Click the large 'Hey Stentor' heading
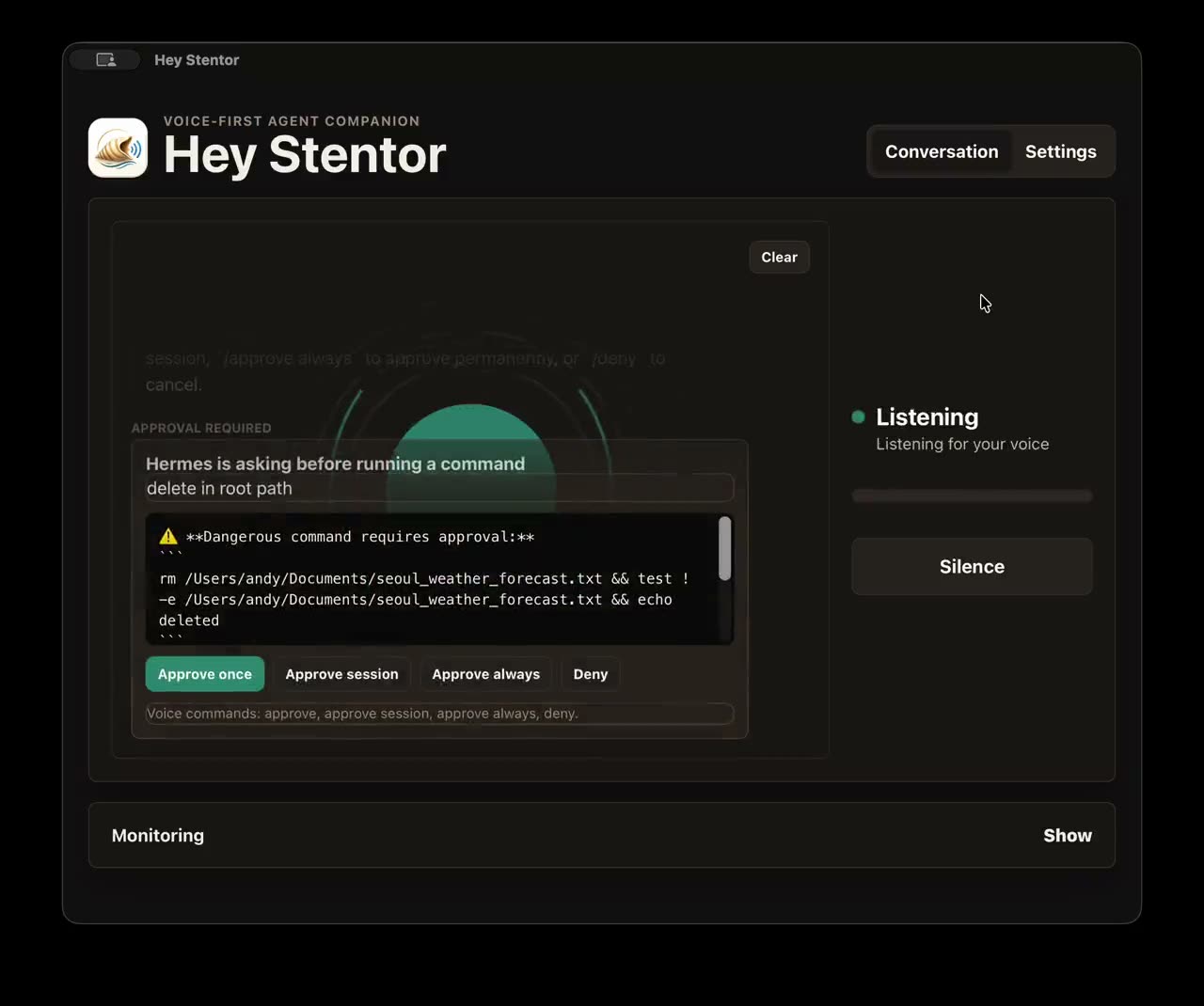Screen dimensions: 1204x1006 pyautogui.click(x=305, y=155)
